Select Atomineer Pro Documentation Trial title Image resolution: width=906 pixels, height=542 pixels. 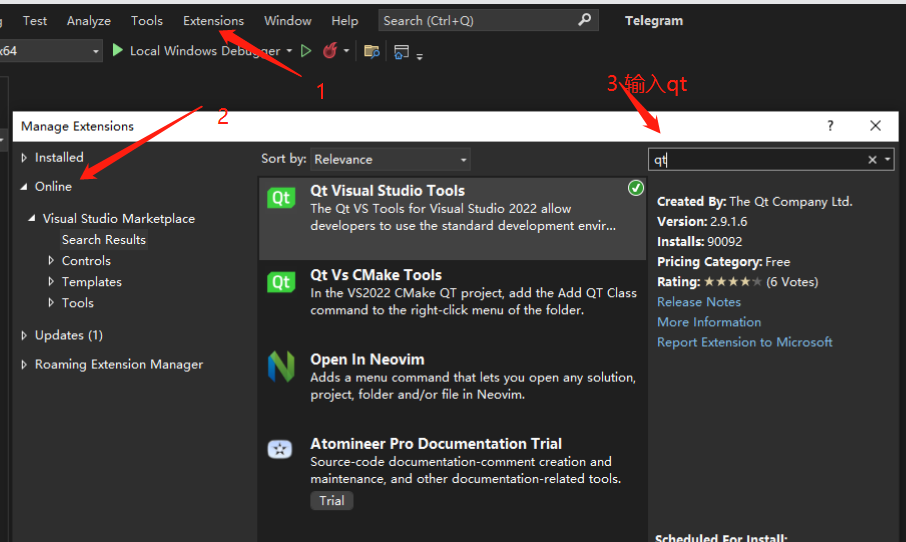click(436, 444)
